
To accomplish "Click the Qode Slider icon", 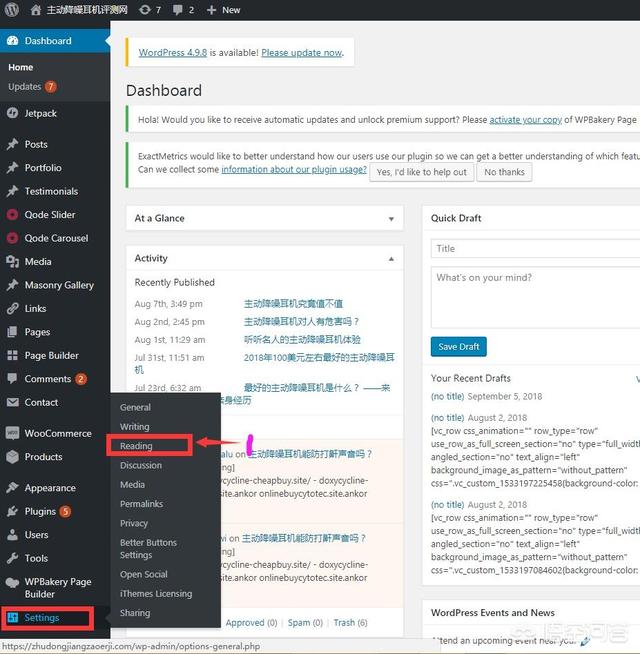I will click(13, 214).
